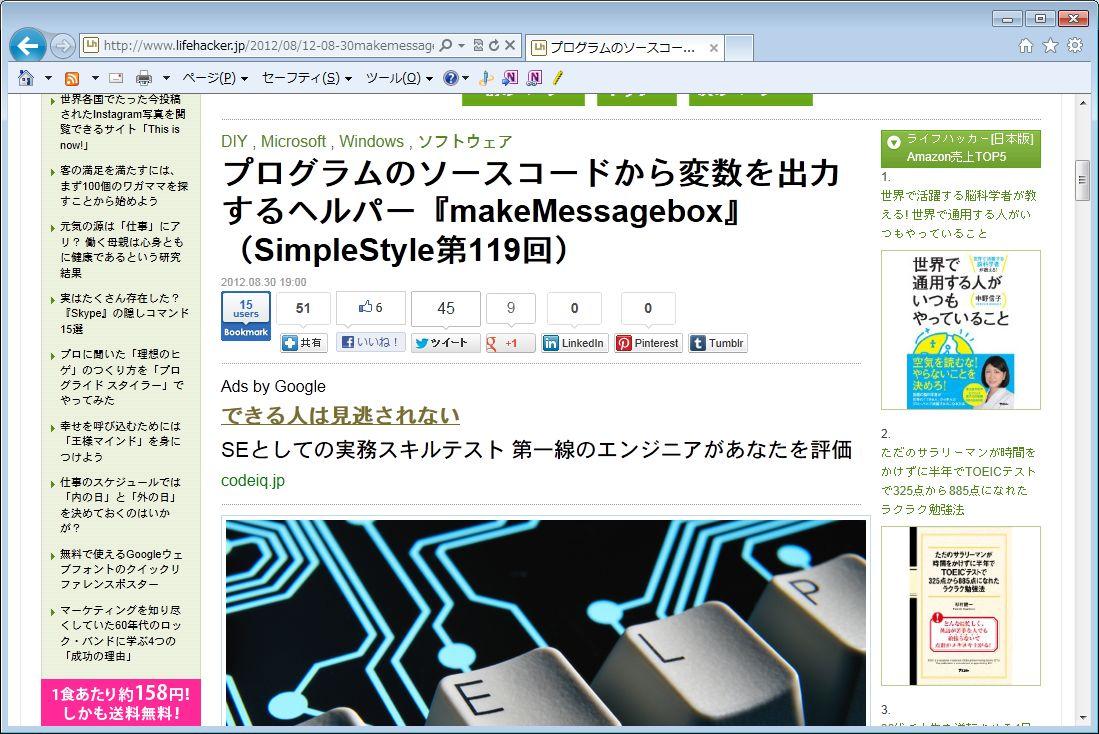This screenshot has width=1099, height=734.
Task: Open Favorites via the star icon
Action: (x=1050, y=45)
